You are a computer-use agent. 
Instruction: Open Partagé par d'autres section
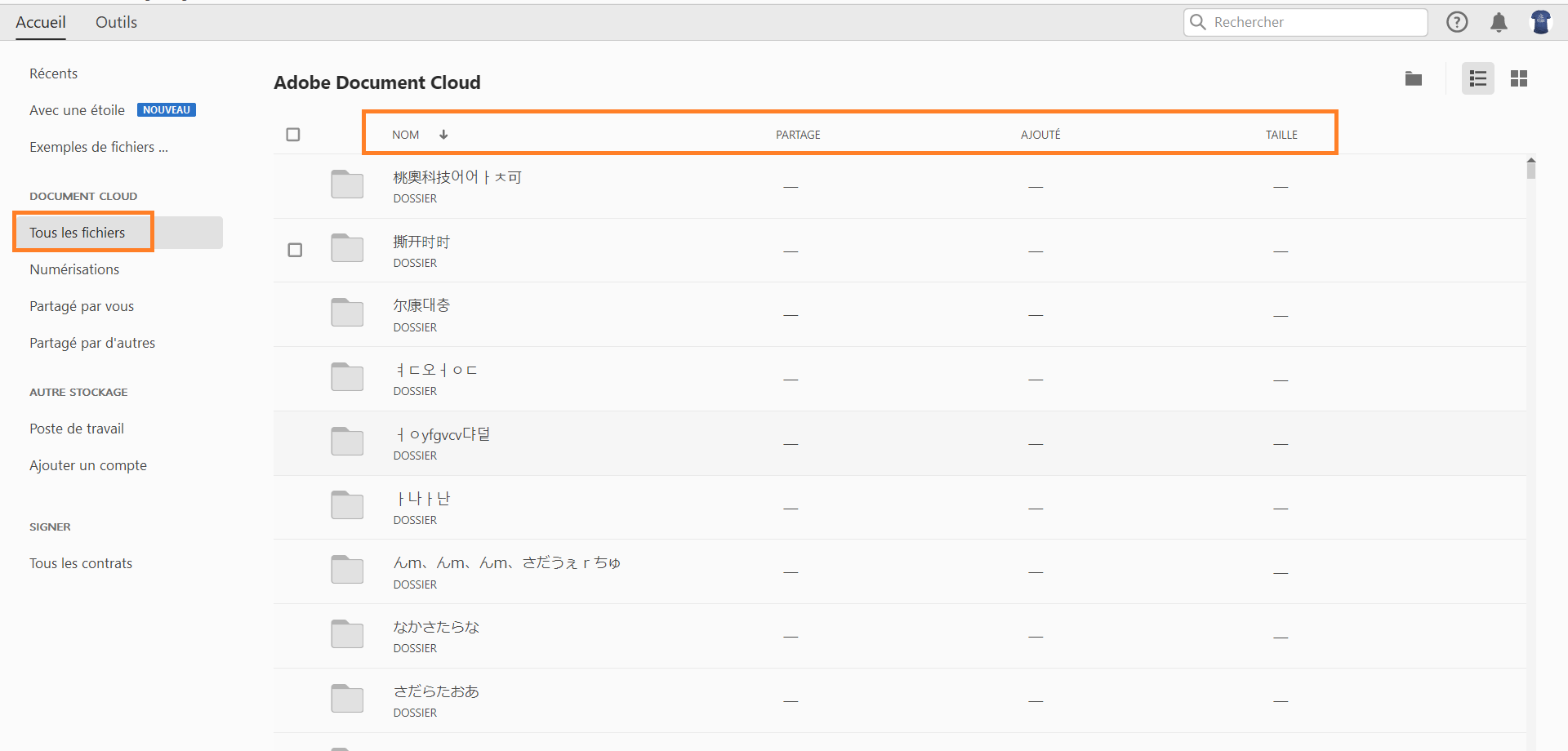[91, 343]
